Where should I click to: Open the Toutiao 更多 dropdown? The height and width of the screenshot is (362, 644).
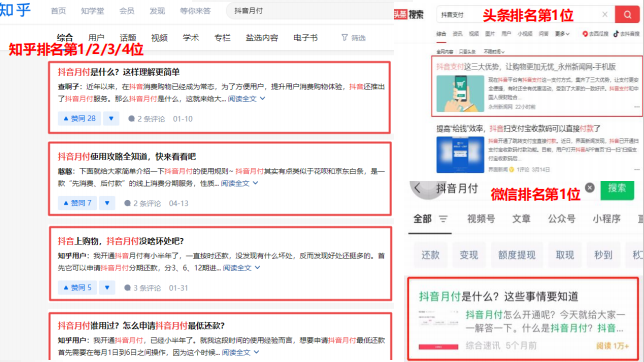[562, 34]
